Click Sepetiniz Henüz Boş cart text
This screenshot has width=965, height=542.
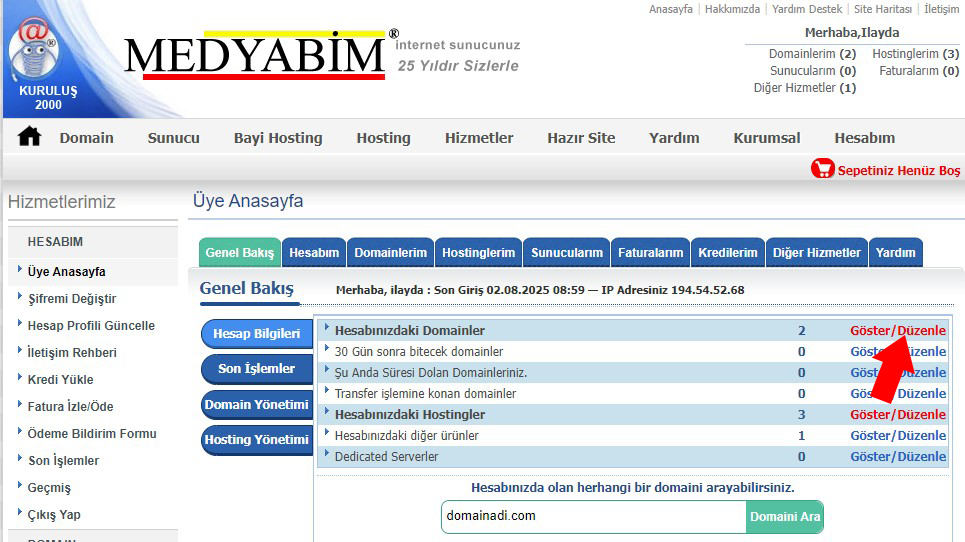[x=899, y=170]
